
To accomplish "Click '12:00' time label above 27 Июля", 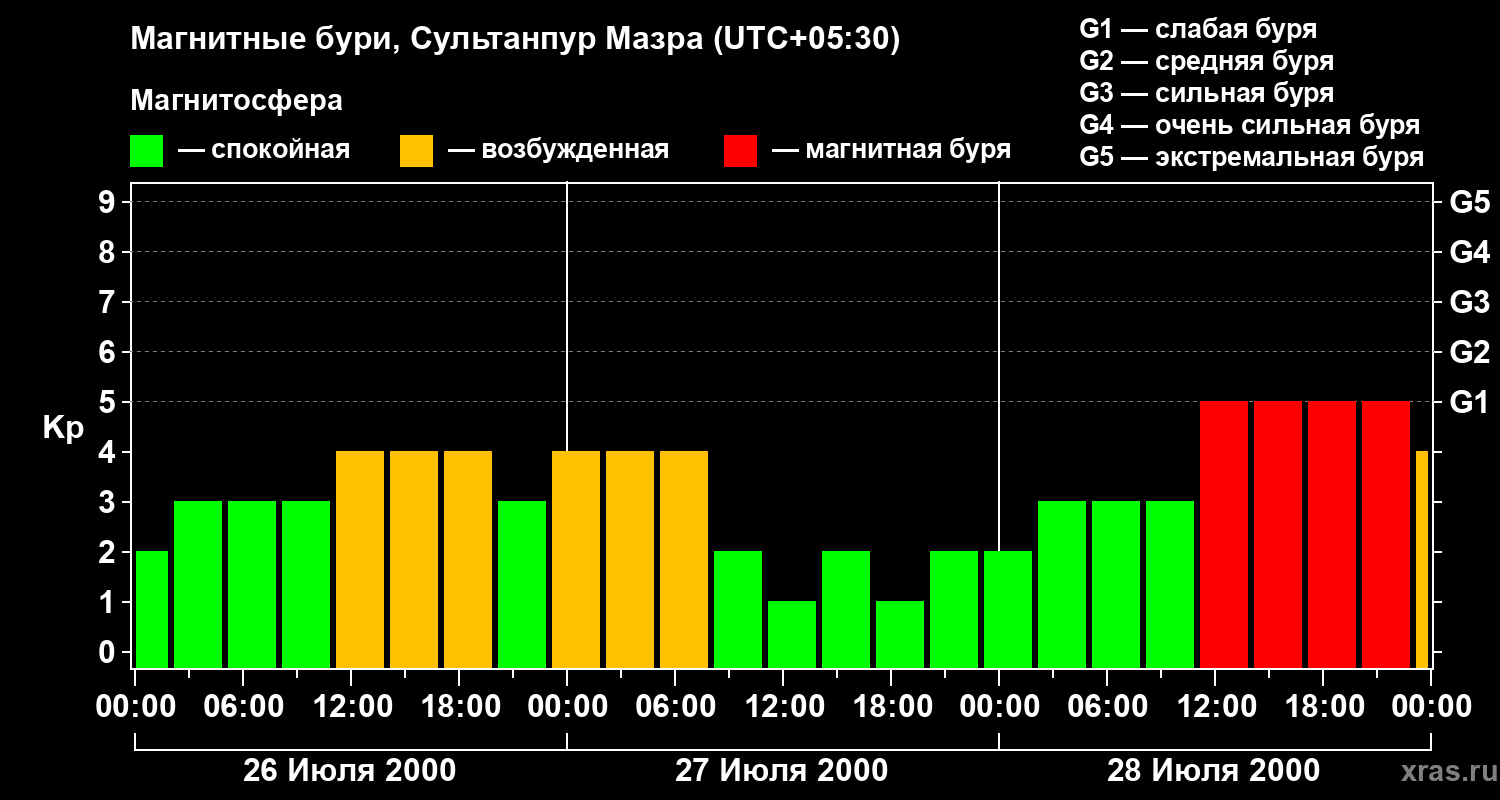I will click(783, 706).
